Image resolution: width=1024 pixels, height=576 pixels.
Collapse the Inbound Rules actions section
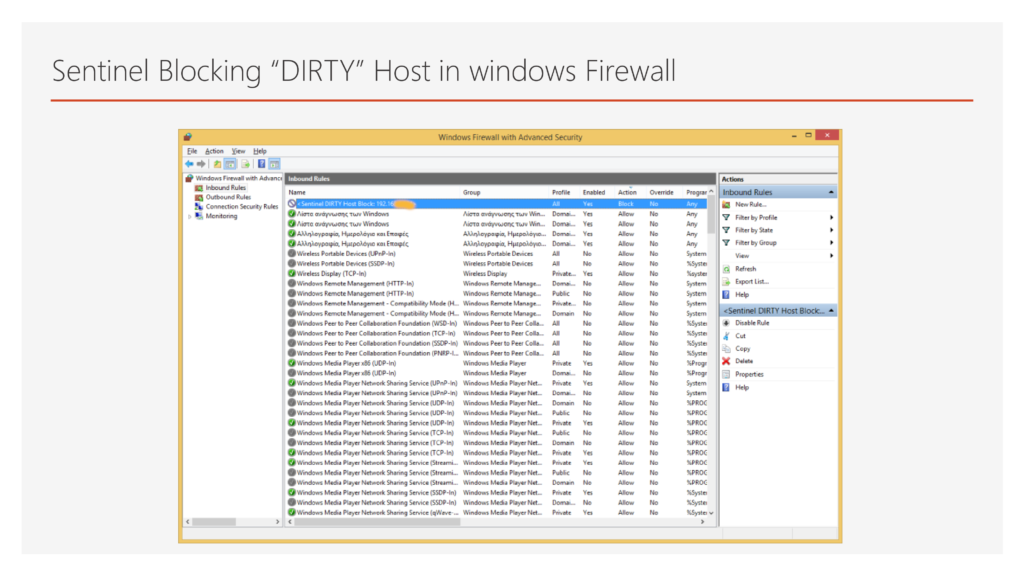coord(831,192)
